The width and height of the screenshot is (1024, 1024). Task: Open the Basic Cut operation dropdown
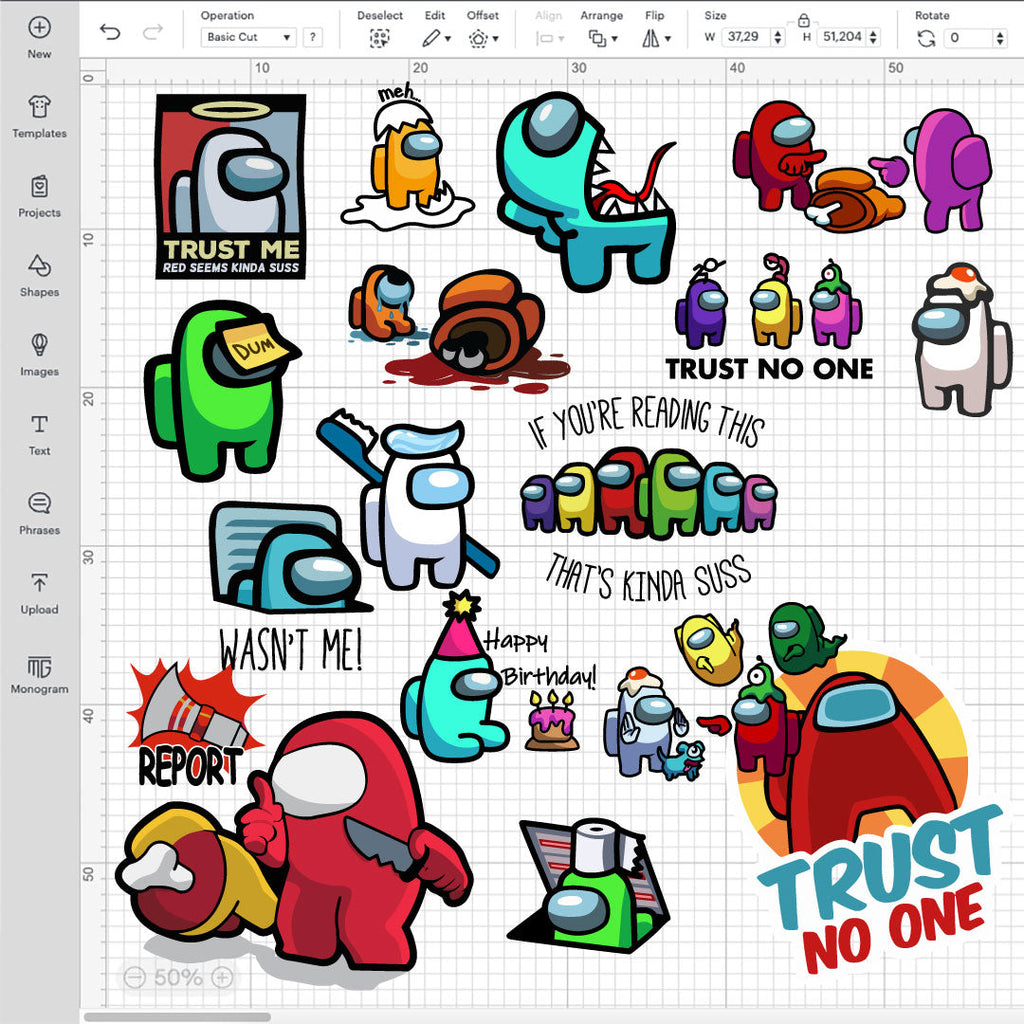tap(248, 37)
